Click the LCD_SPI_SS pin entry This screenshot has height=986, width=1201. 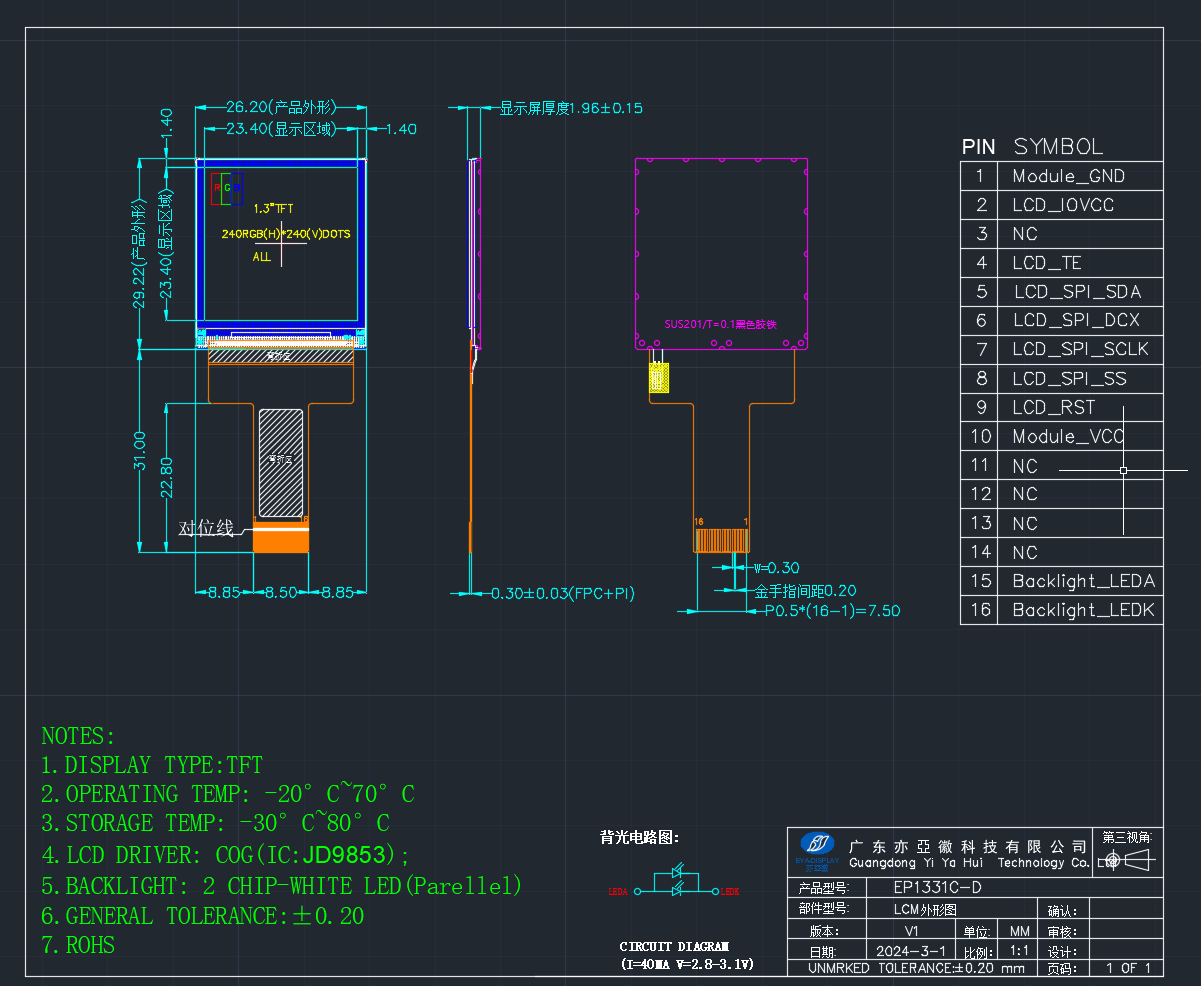click(1069, 378)
